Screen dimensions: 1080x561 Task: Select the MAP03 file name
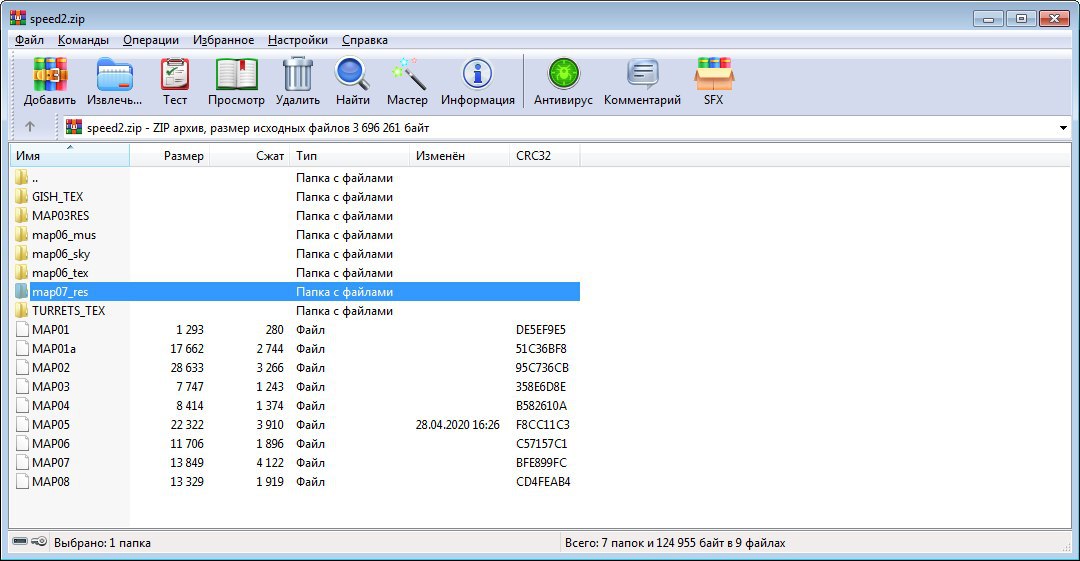pos(50,387)
